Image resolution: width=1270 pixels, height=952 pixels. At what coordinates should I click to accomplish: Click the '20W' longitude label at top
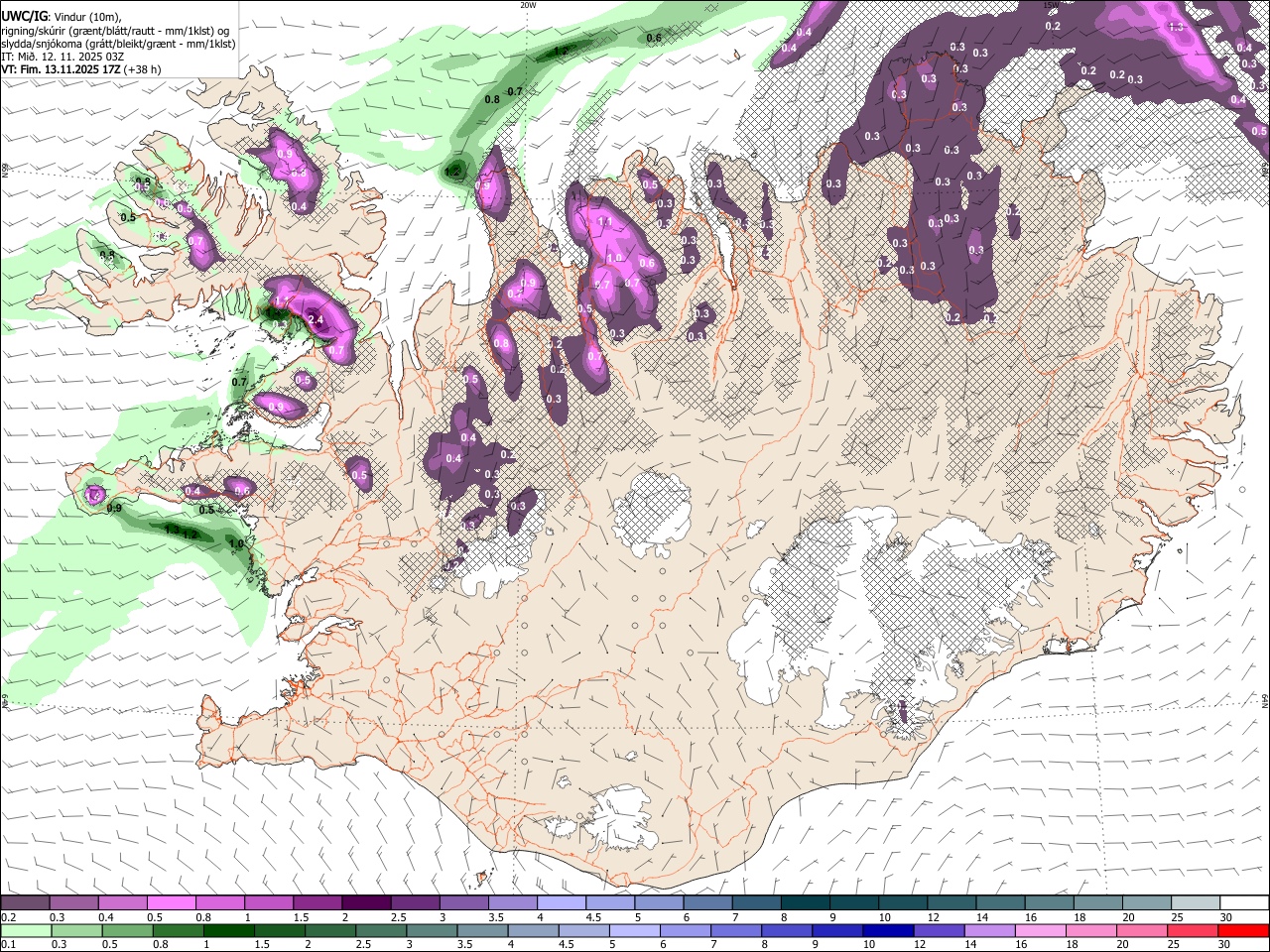tap(528, 5)
